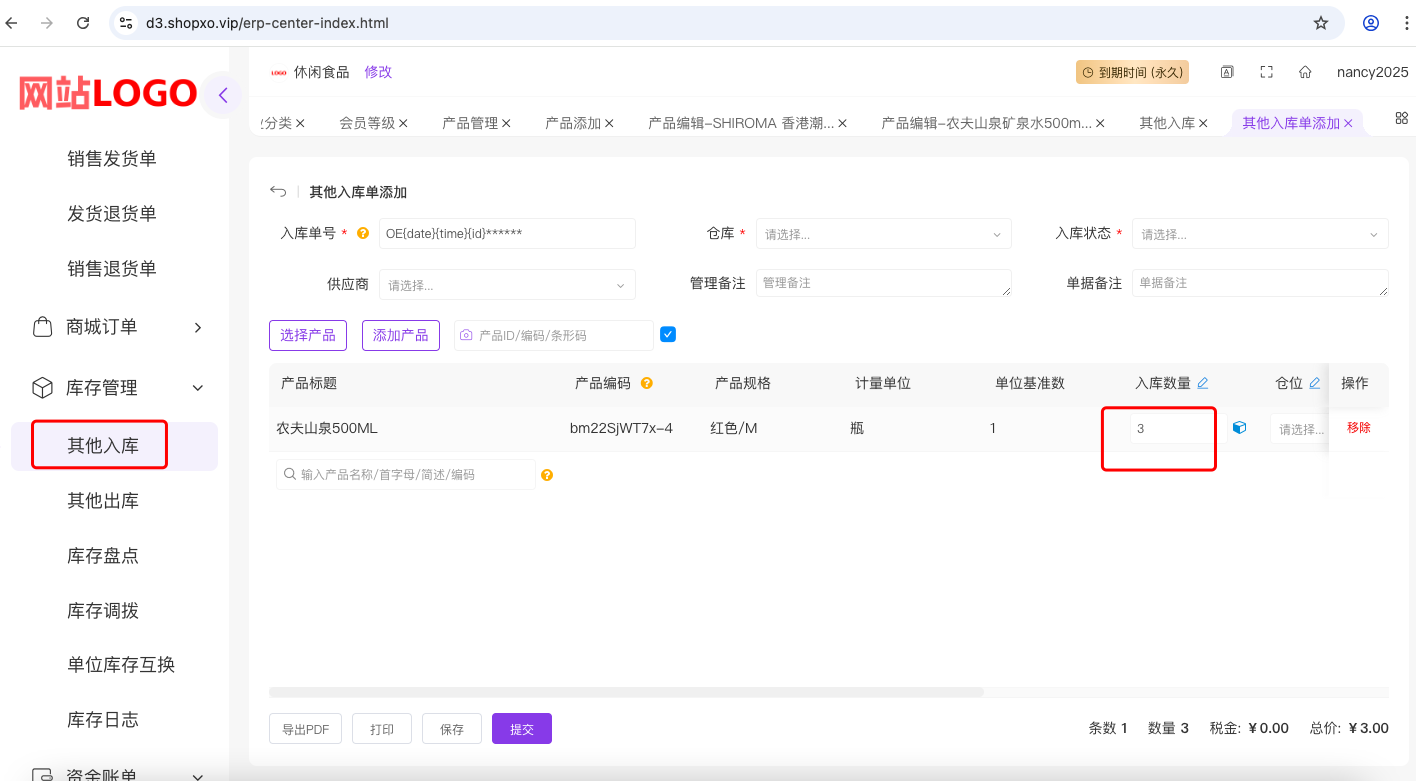Screen dimensions: 1416x781
Task: Click help icon next to product search field
Action: click(547, 475)
